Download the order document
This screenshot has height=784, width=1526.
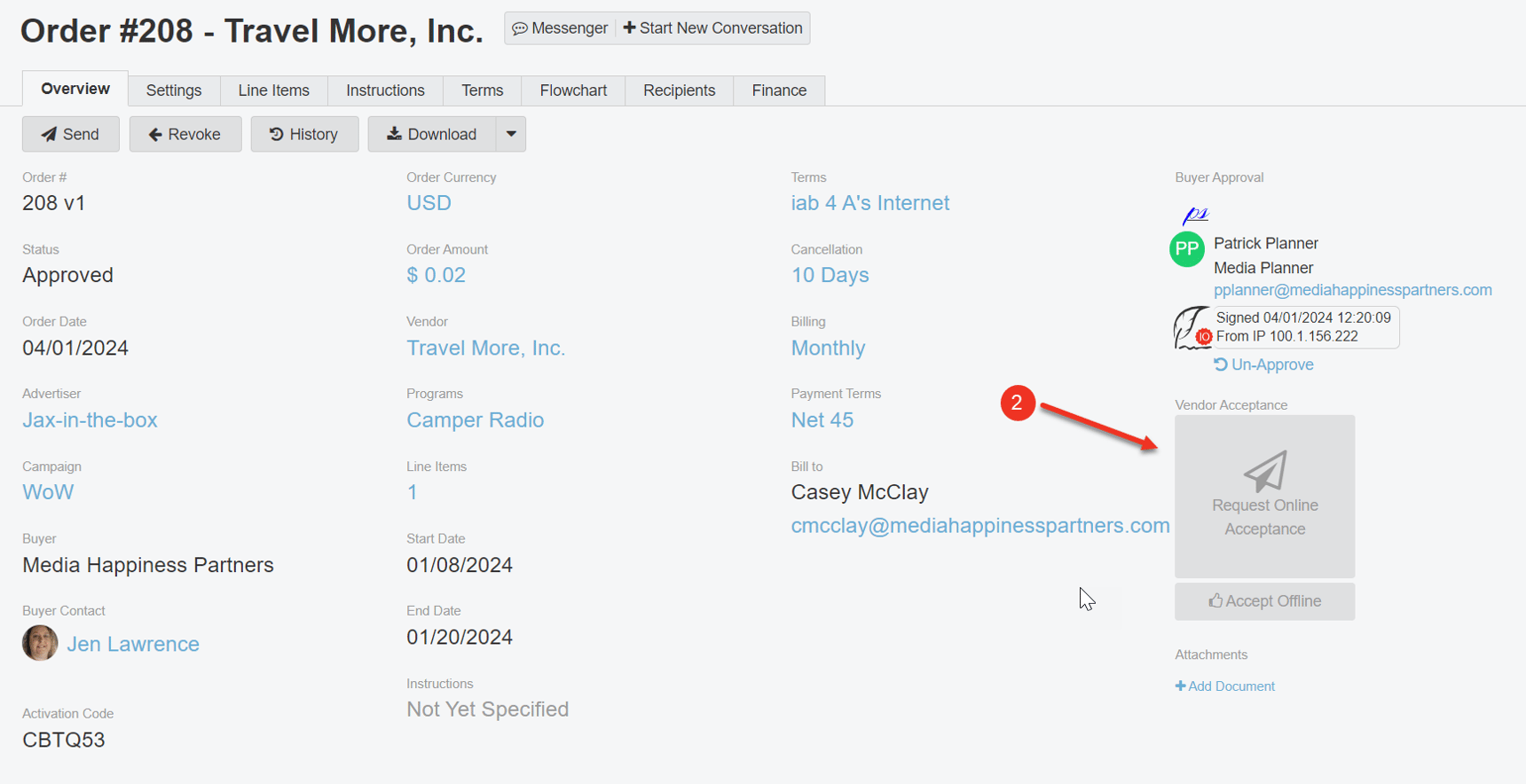point(432,134)
